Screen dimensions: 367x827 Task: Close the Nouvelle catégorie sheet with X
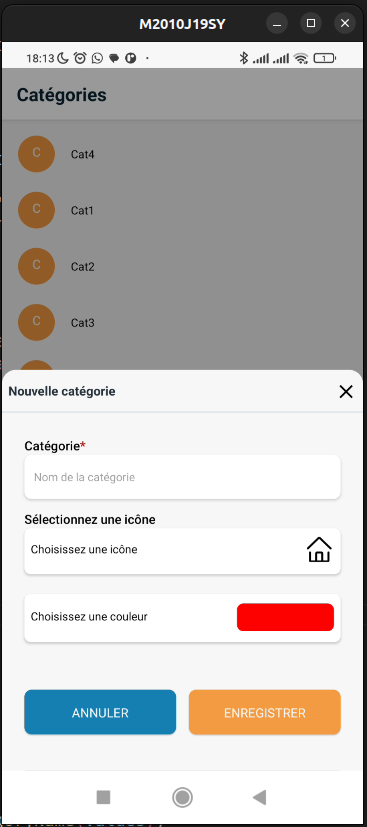click(346, 391)
